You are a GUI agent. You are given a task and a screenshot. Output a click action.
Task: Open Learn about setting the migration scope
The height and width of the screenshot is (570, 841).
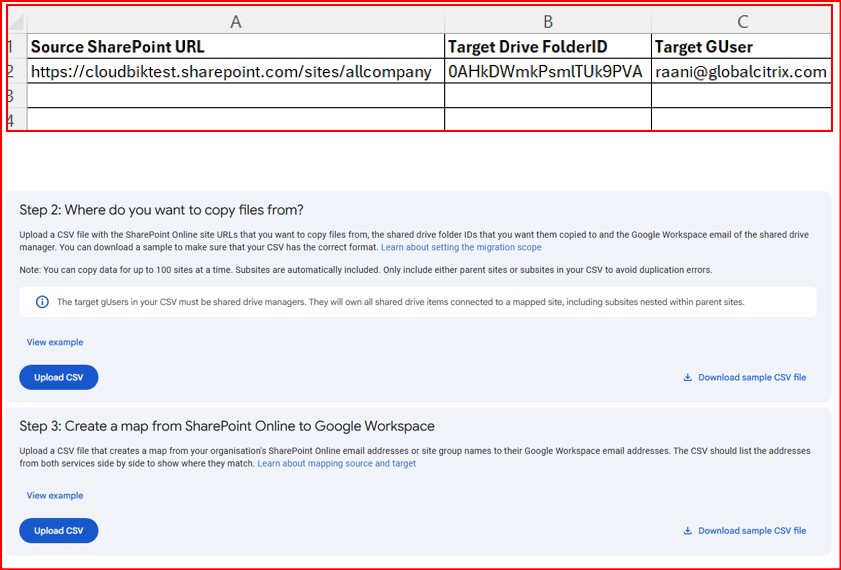point(461,247)
